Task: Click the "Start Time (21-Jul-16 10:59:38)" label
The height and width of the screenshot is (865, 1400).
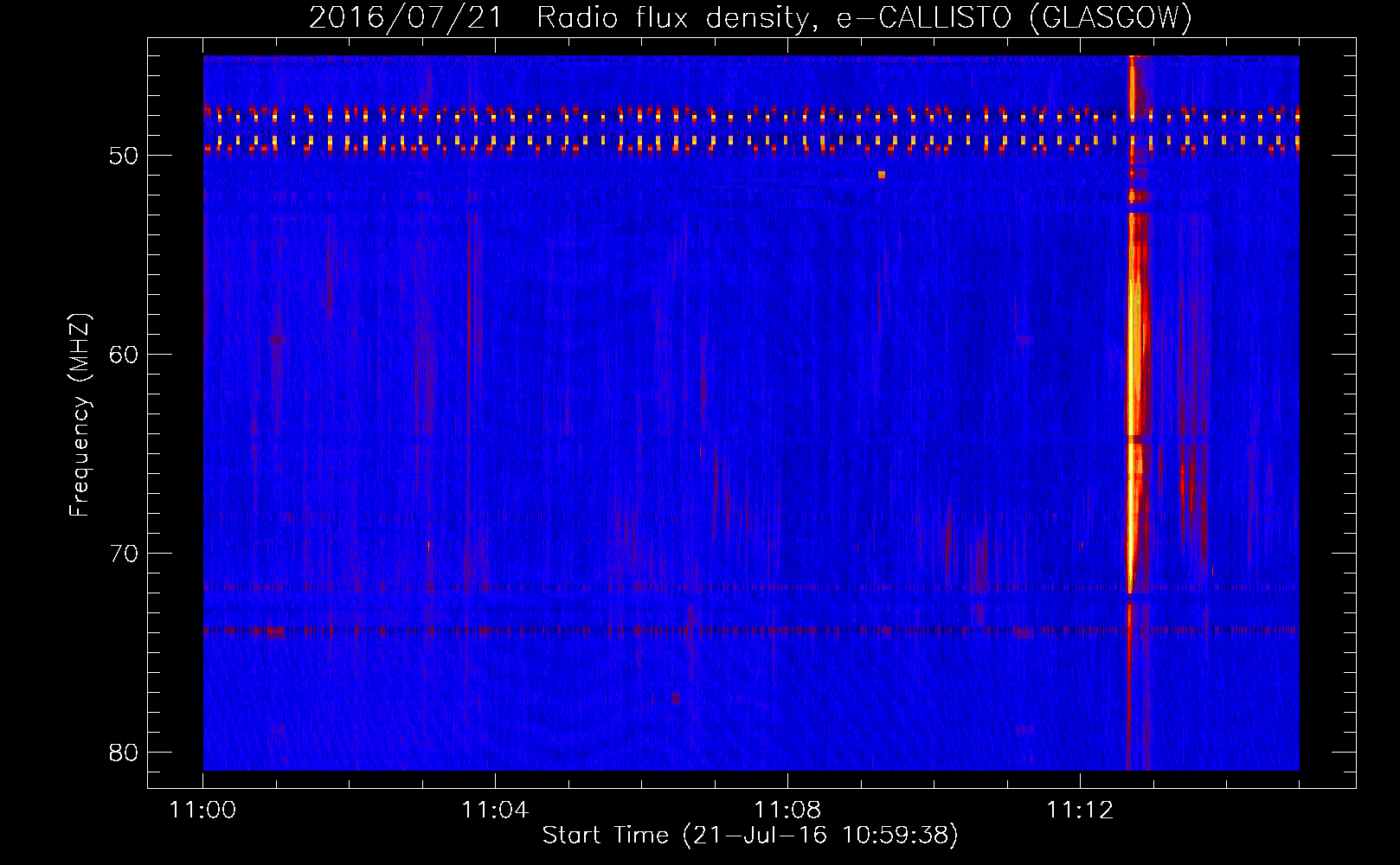Action: (x=750, y=836)
